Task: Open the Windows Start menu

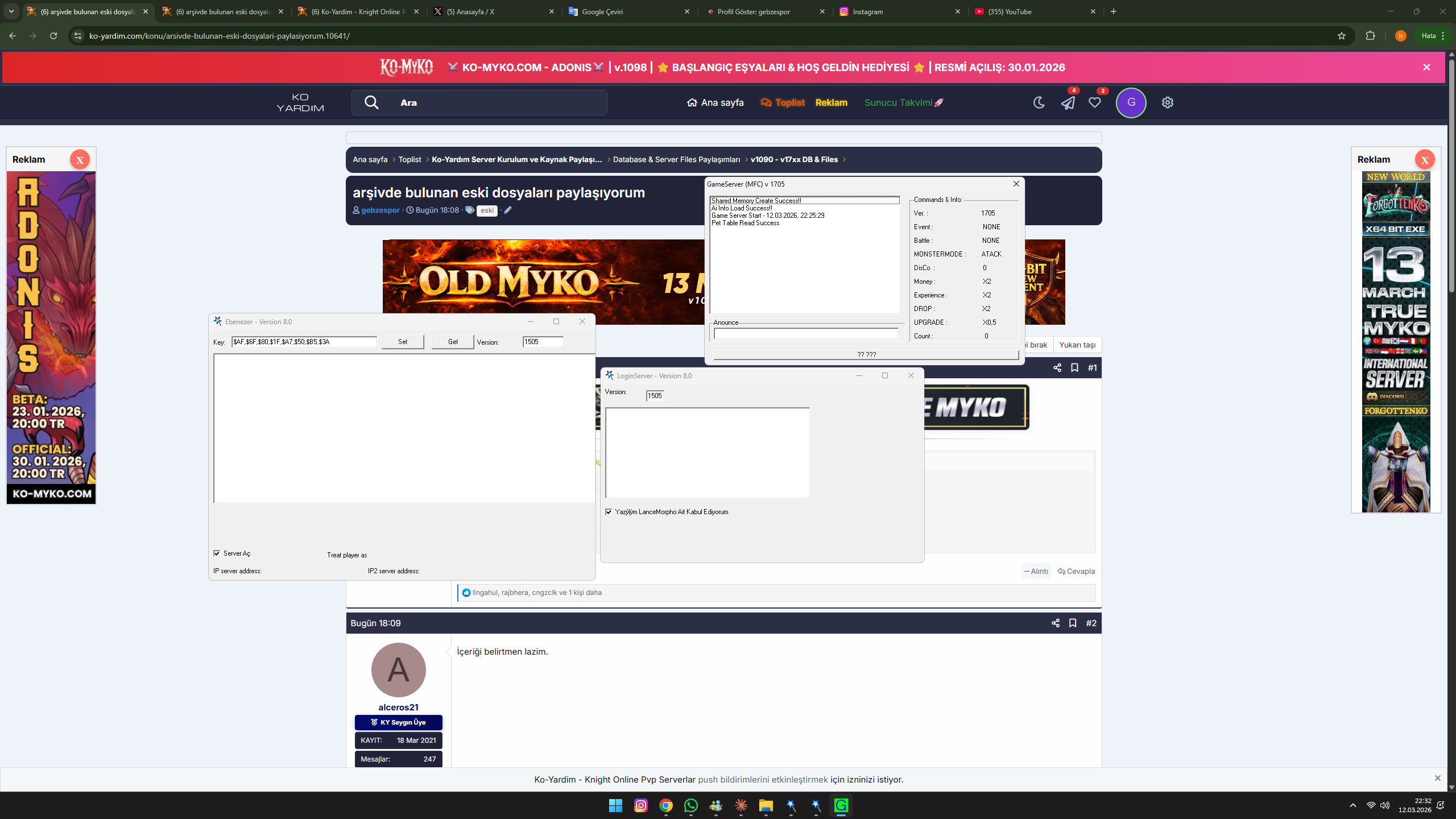Action: pyautogui.click(x=615, y=805)
